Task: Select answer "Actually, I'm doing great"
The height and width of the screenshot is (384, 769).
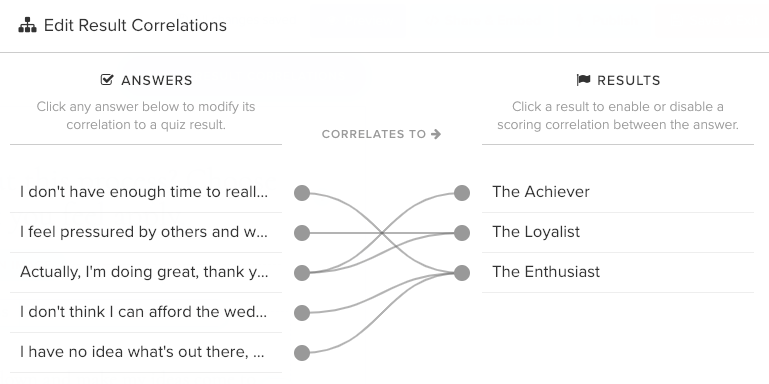Action: coord(146,273)
